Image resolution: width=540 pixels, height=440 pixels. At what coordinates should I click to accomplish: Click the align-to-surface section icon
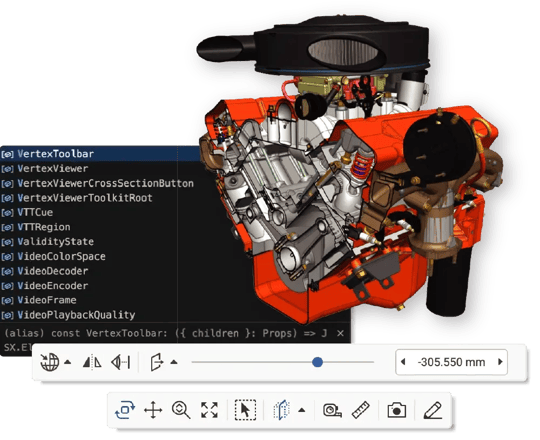(x=121, y=362)
